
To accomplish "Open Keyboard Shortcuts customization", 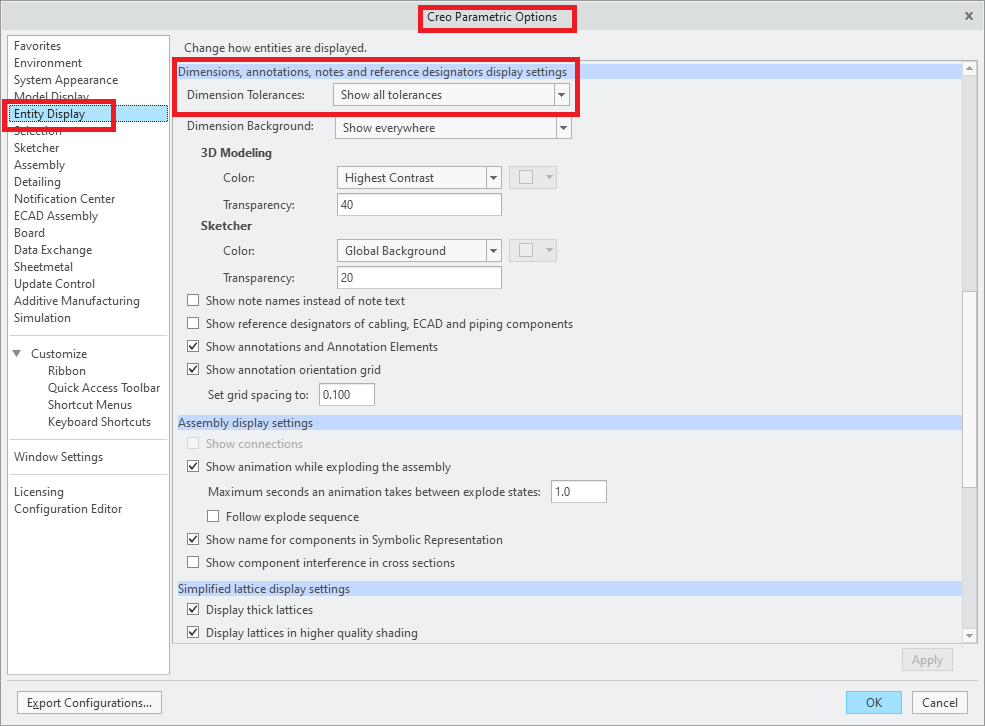I will (x=99, y=421).
